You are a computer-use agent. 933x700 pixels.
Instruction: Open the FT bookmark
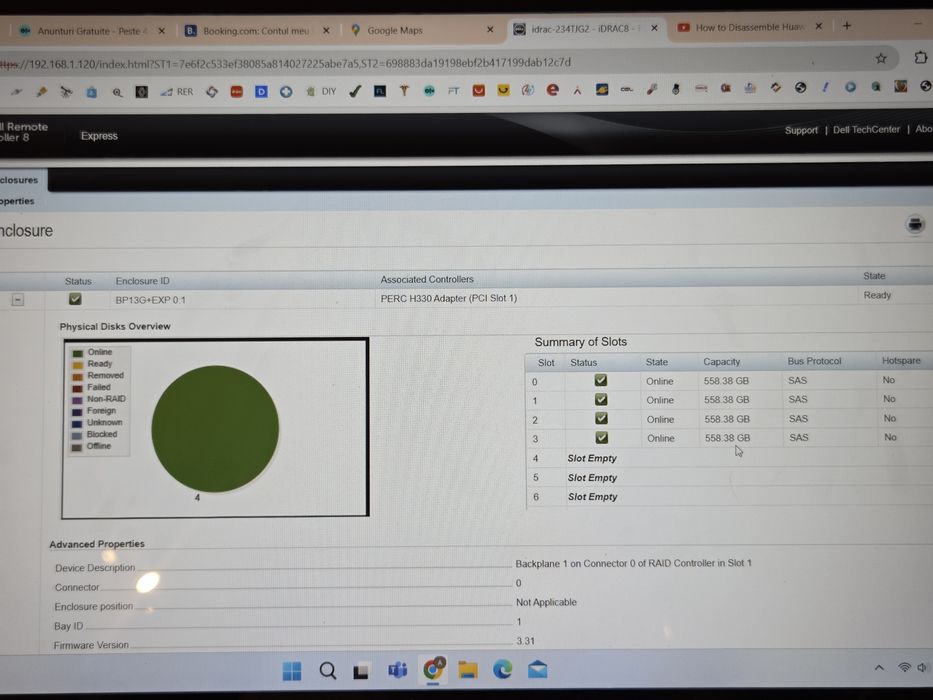click(453, 90)
